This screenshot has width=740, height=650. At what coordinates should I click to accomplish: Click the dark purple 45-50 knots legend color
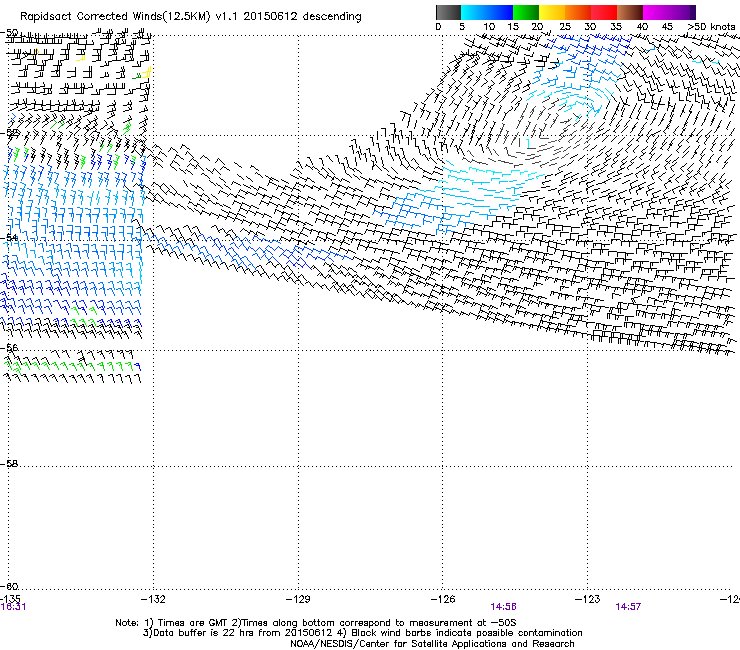pos(682,12)
